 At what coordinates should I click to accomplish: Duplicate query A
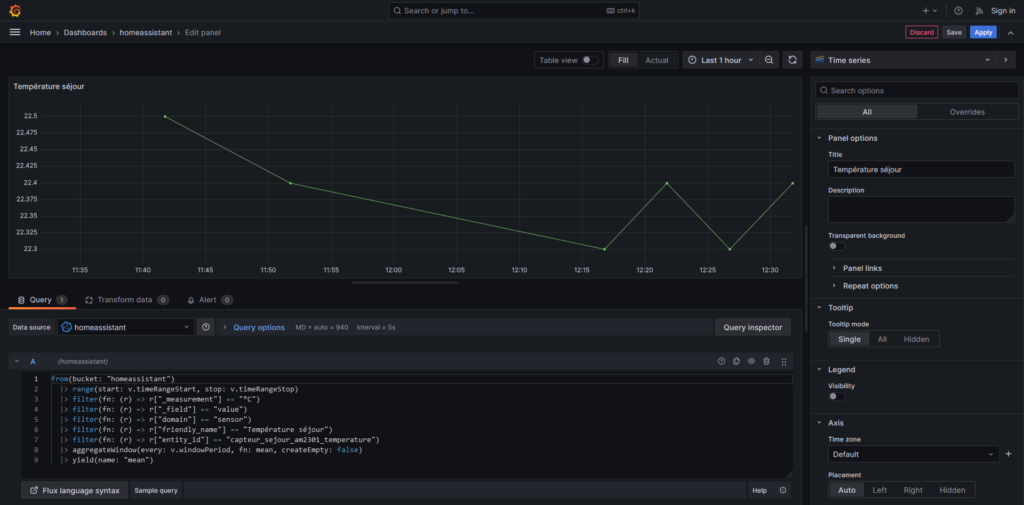736,361
